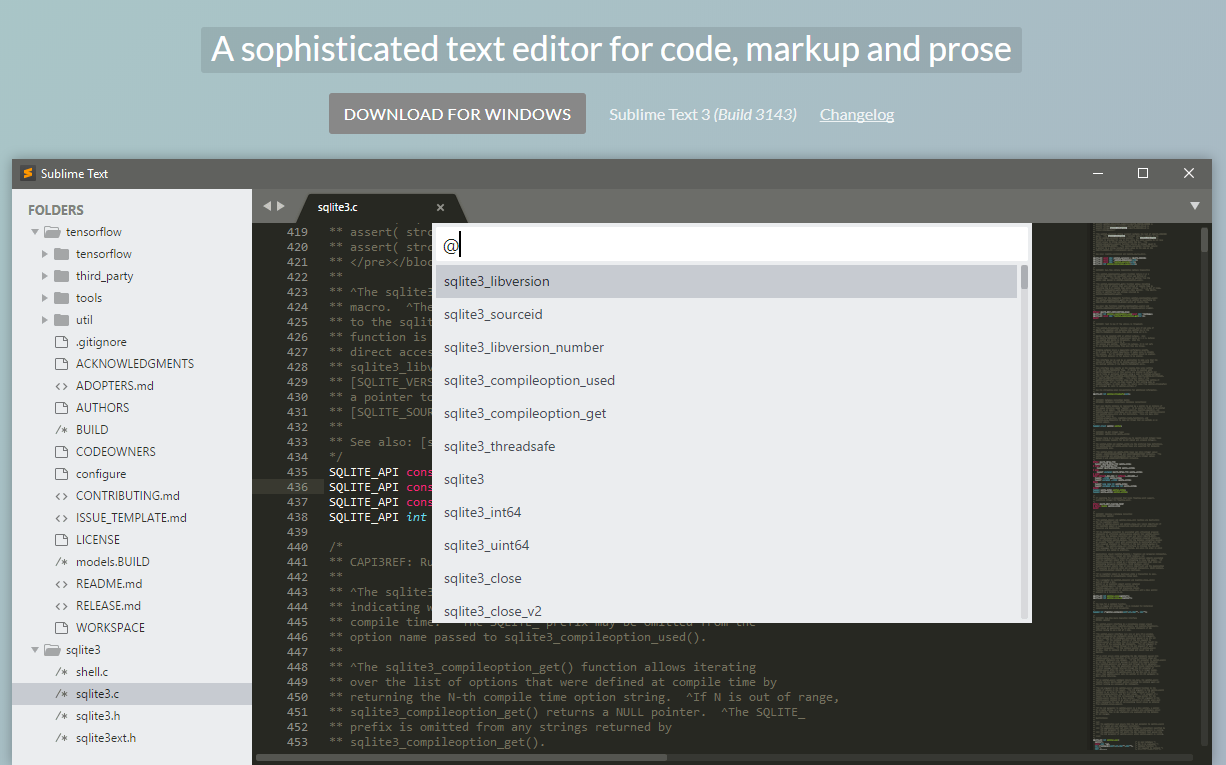Viewport: 1226px width, 765px height.
Task: Select sqlite3.c in sidebar
Action: tap(132, 694)
